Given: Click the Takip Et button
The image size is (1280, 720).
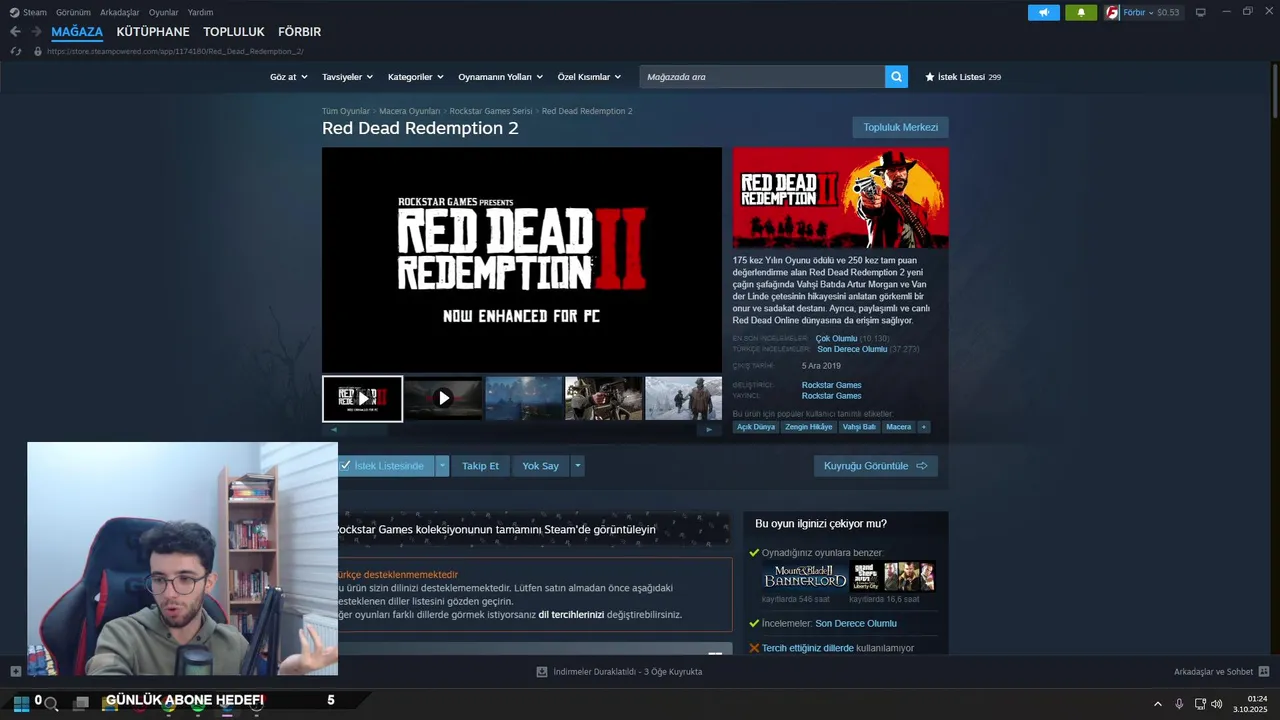Looking at the screenshot, I should 480,466.
